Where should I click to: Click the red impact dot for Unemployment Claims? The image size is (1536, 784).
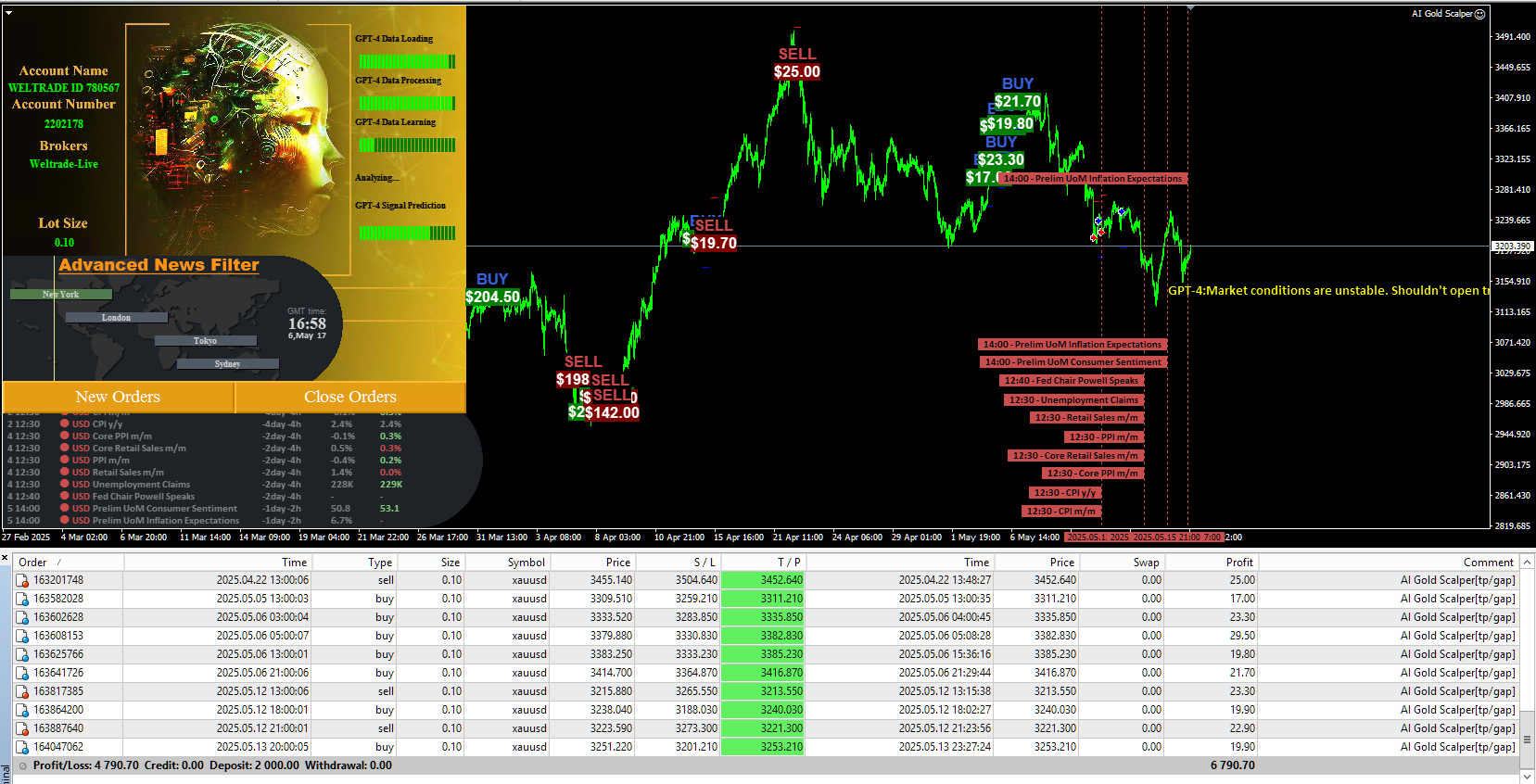(x=65, y=484)
